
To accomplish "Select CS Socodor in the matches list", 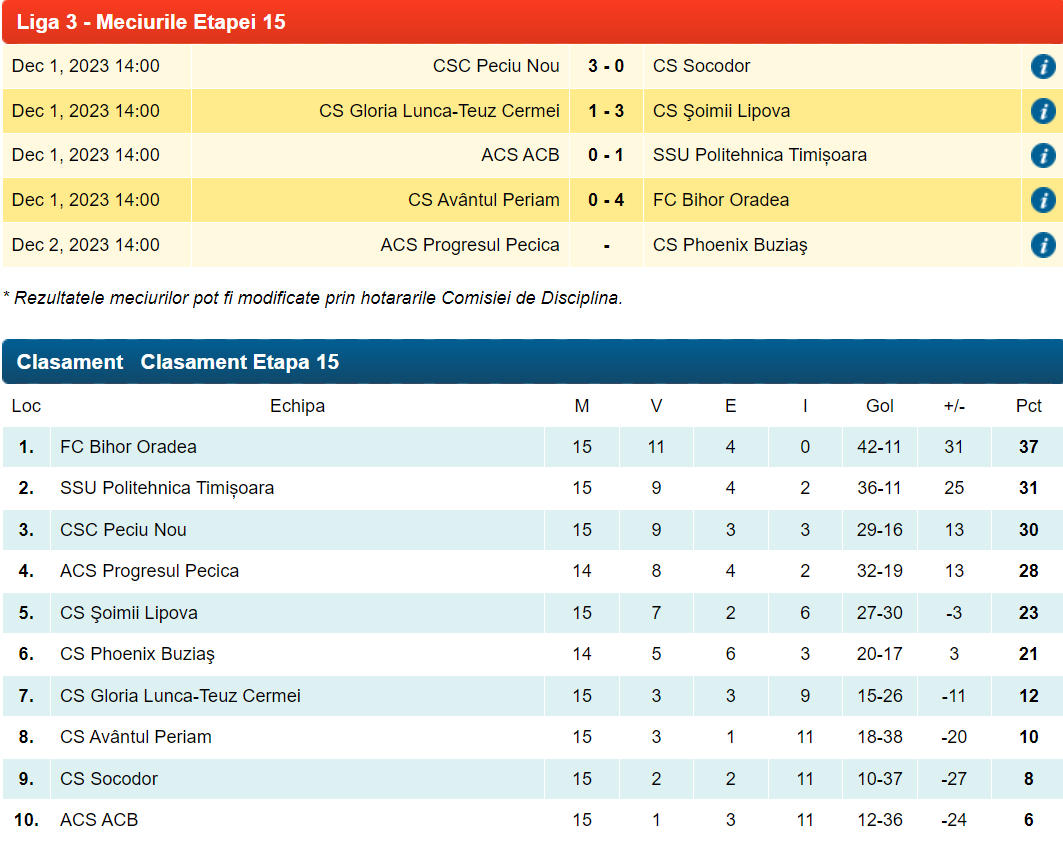I will (701, 66).
